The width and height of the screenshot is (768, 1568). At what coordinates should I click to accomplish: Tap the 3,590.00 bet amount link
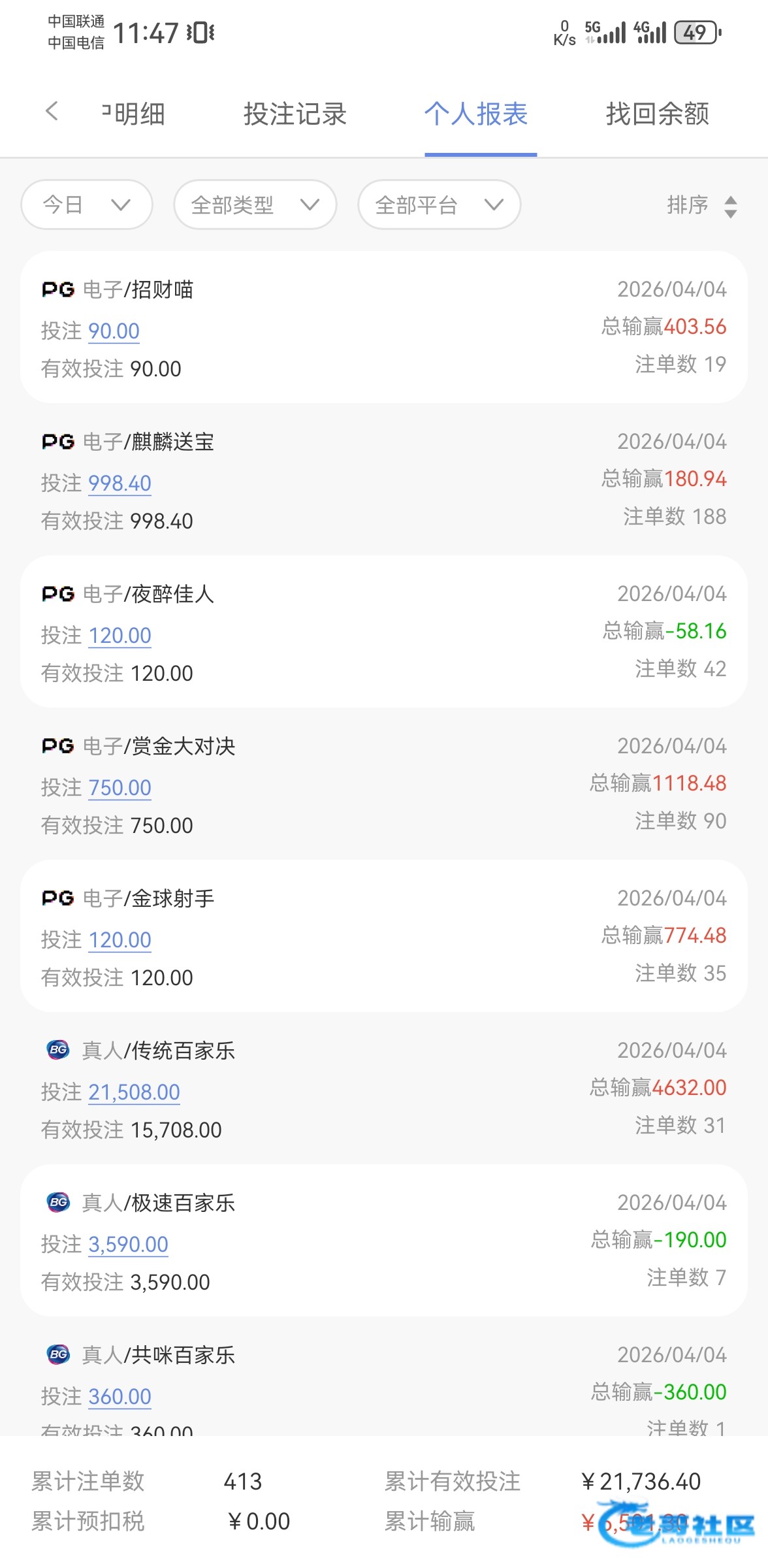(128, 1245)
